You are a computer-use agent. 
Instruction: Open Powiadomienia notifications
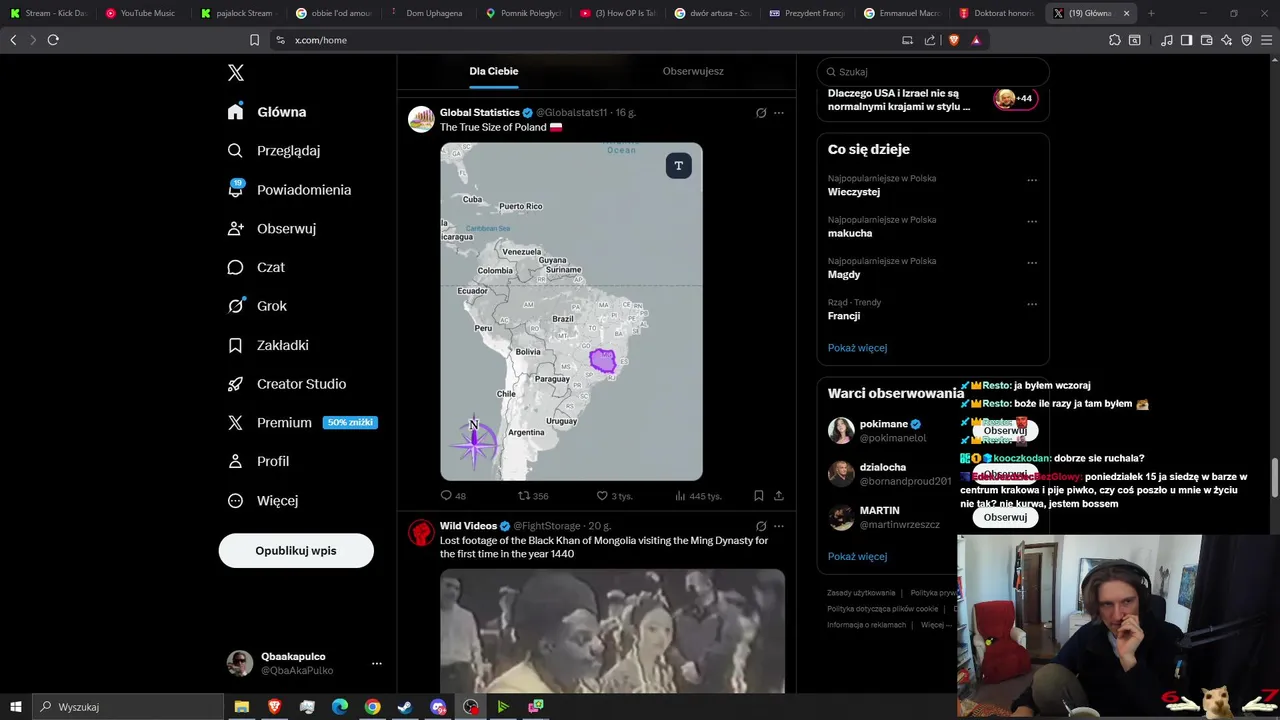point(289,190)
